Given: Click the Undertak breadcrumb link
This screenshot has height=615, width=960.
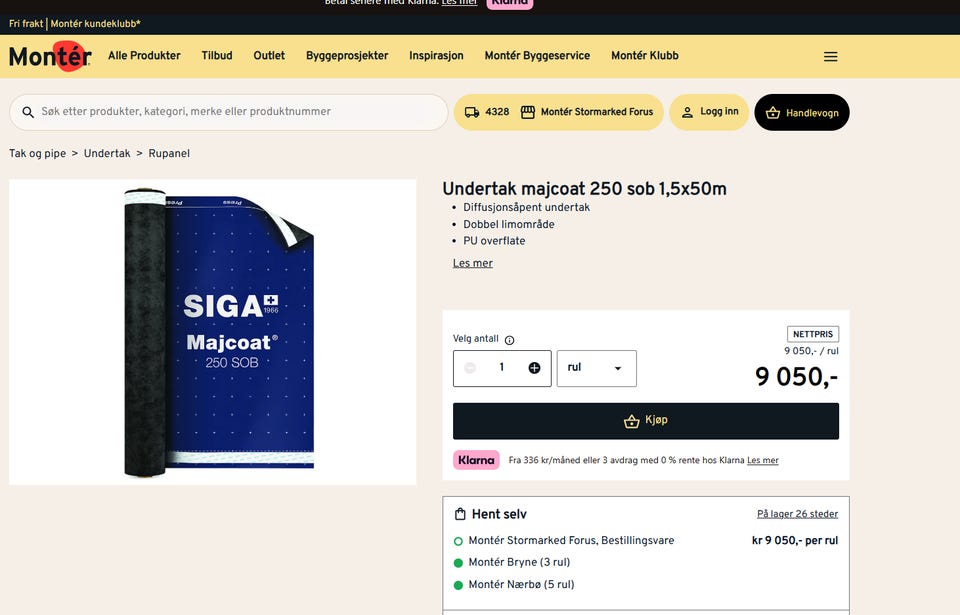Looking at the screenshot, I should (107, 153).
